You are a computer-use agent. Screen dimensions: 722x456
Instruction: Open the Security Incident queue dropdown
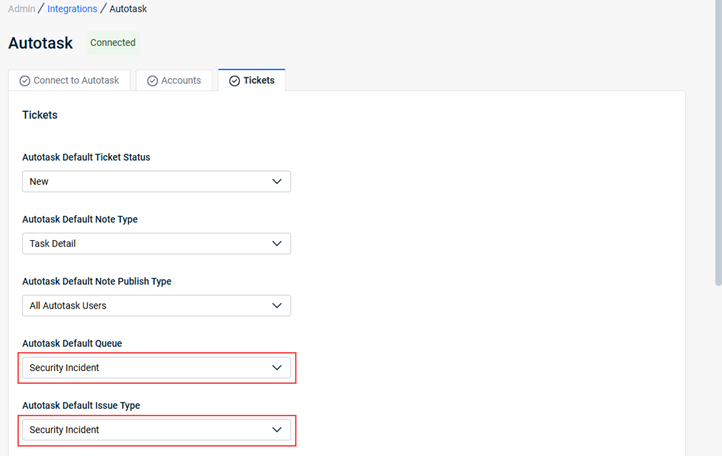(x=157, y=368)
